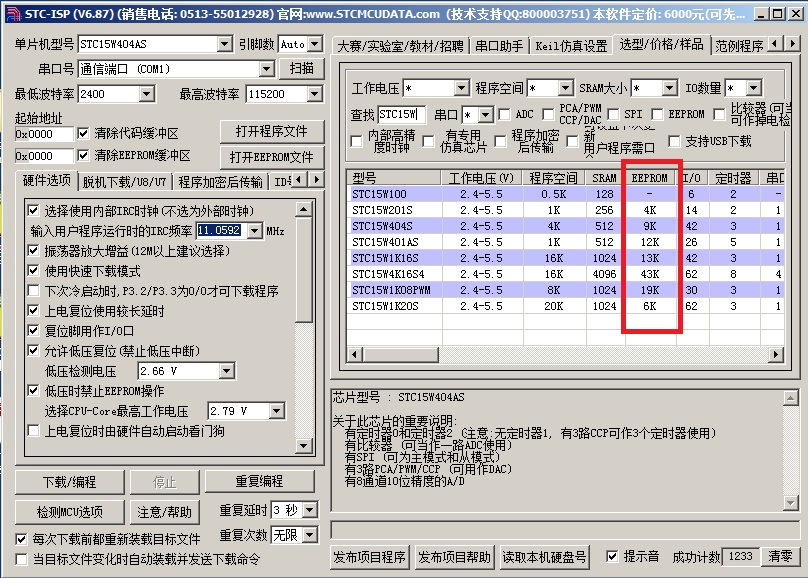Switch to 范例程序 tab
This screenshot has height=578, width=808.
tap(739, 46)
